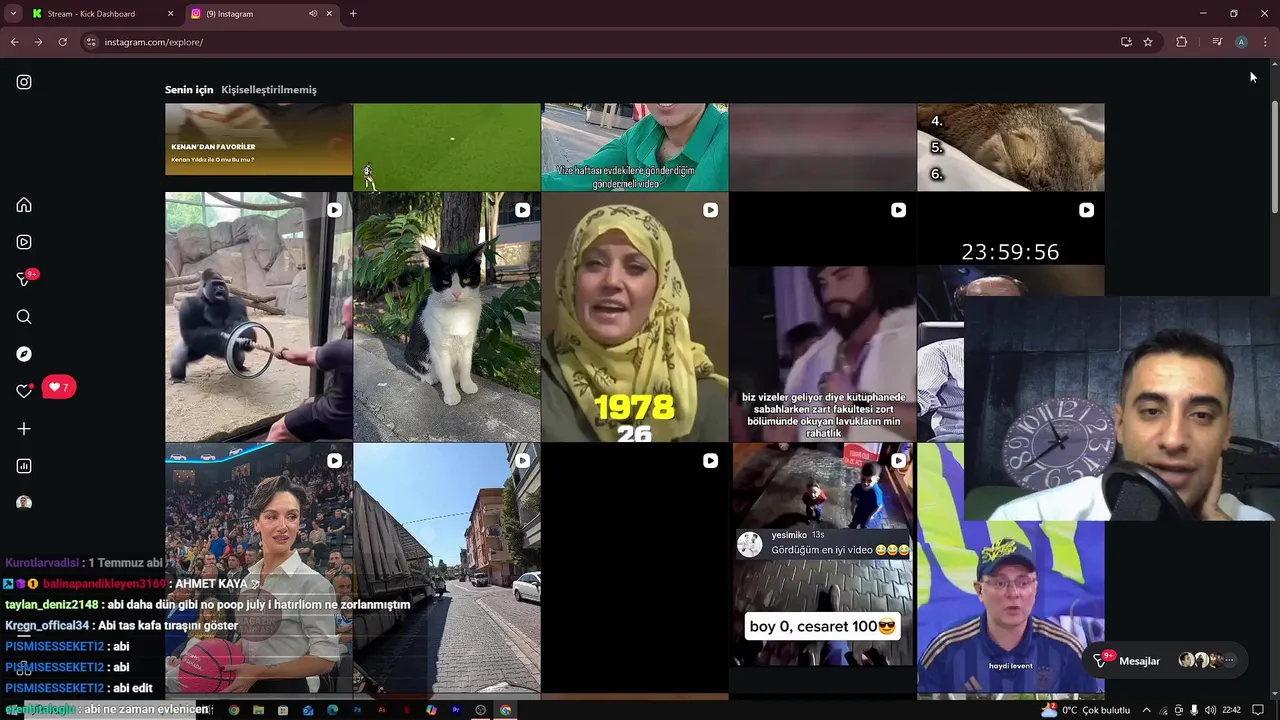
Task: Expand the tab search dropdown
Action: (x=13, y=14)
